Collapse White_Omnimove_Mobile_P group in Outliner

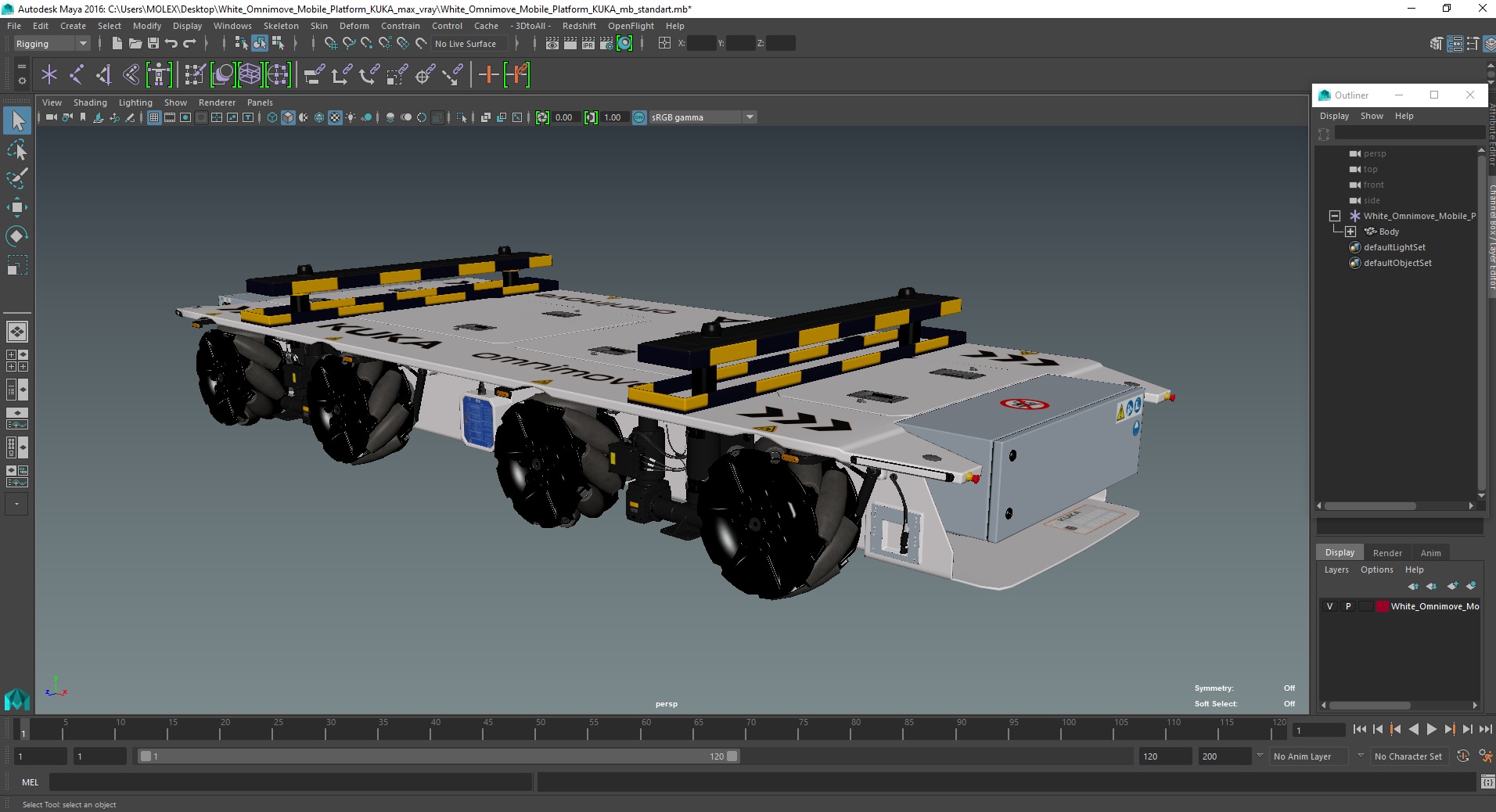[x=1335, y=216]
